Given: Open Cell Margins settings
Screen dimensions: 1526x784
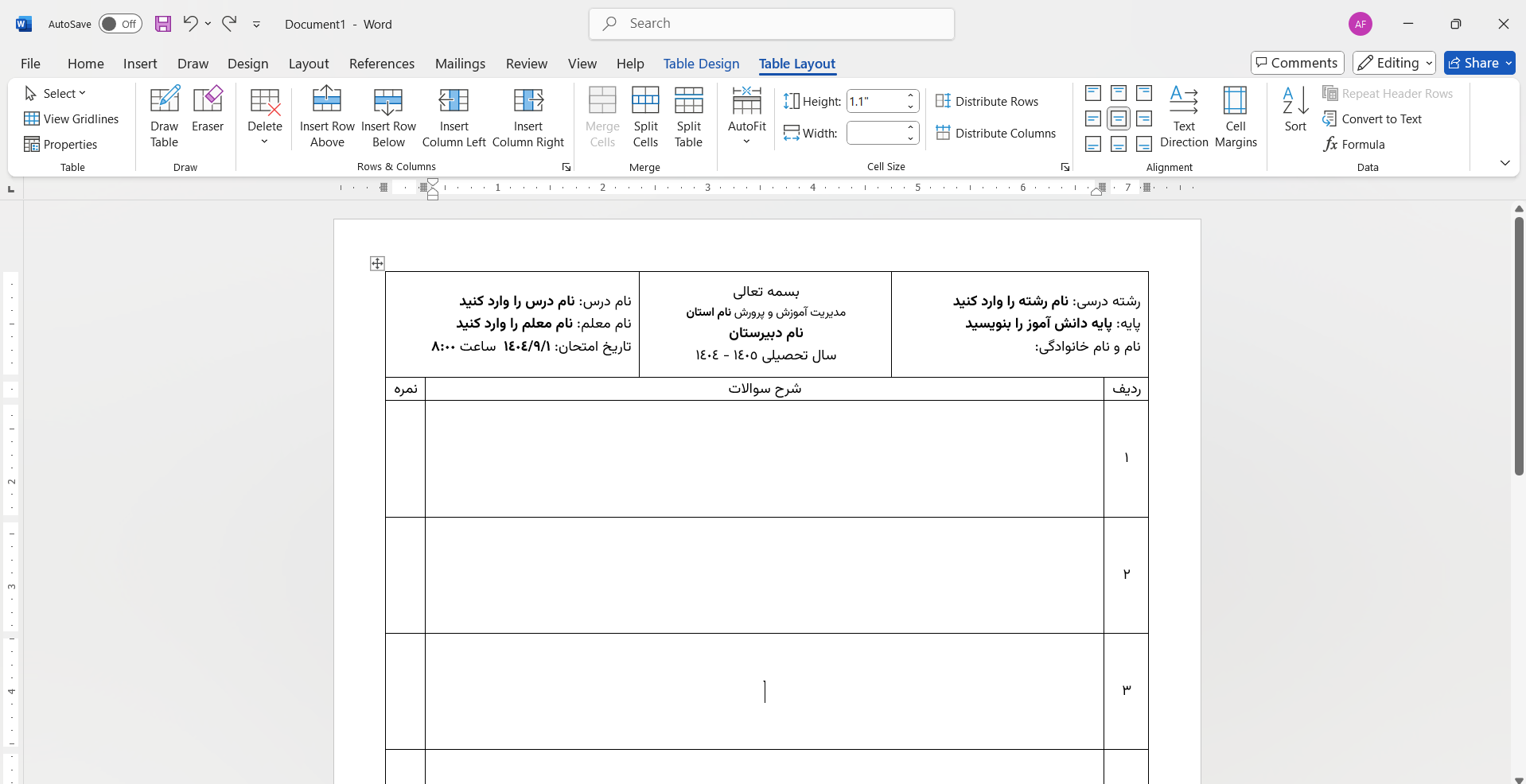Looking at the screenshot, I should click(x=1236, y=117).
